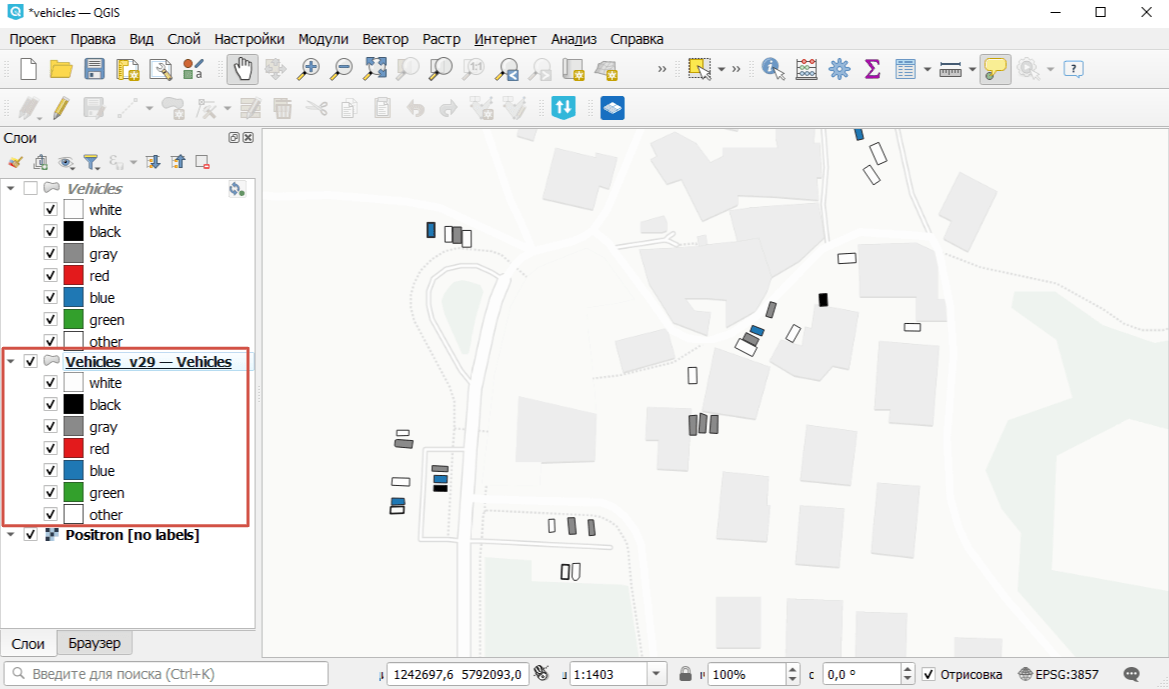Click the Zoom In magnifier tool
Screen dimensions: 1169x689
point(309,69)
